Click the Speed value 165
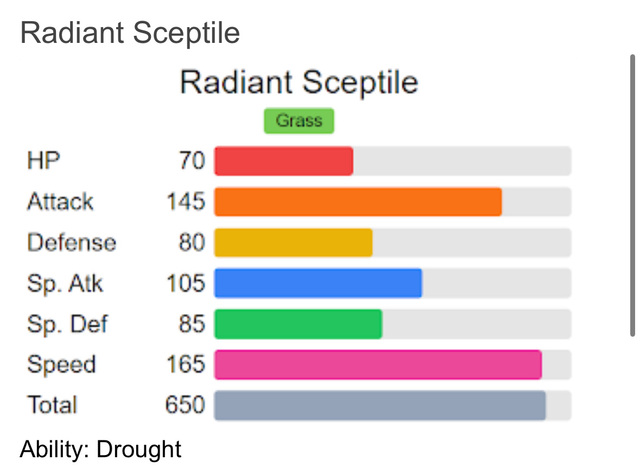 coord(186,364)
